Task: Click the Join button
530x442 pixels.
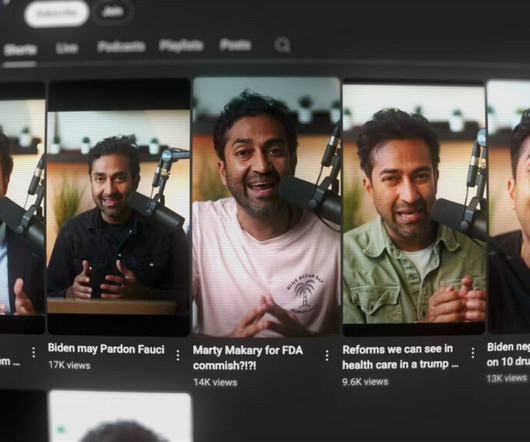Action: tap(113, 12)
